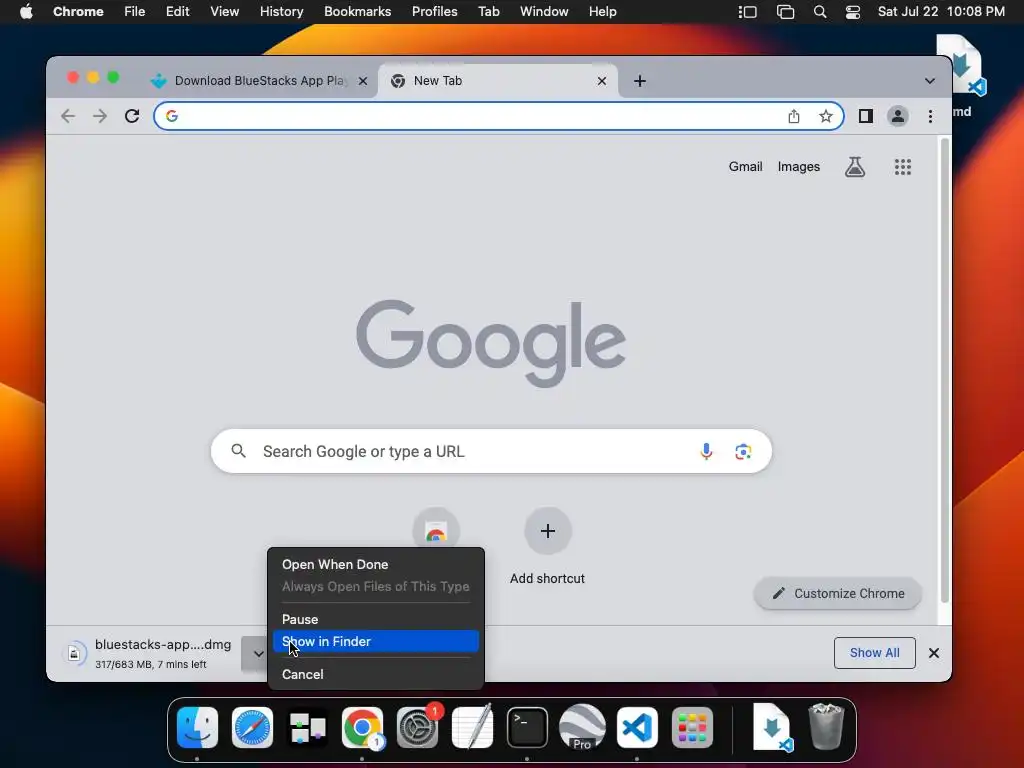Toggle the Chrome side panel icon
This screenshot has width=1024, height=768.
click(865, 116)
